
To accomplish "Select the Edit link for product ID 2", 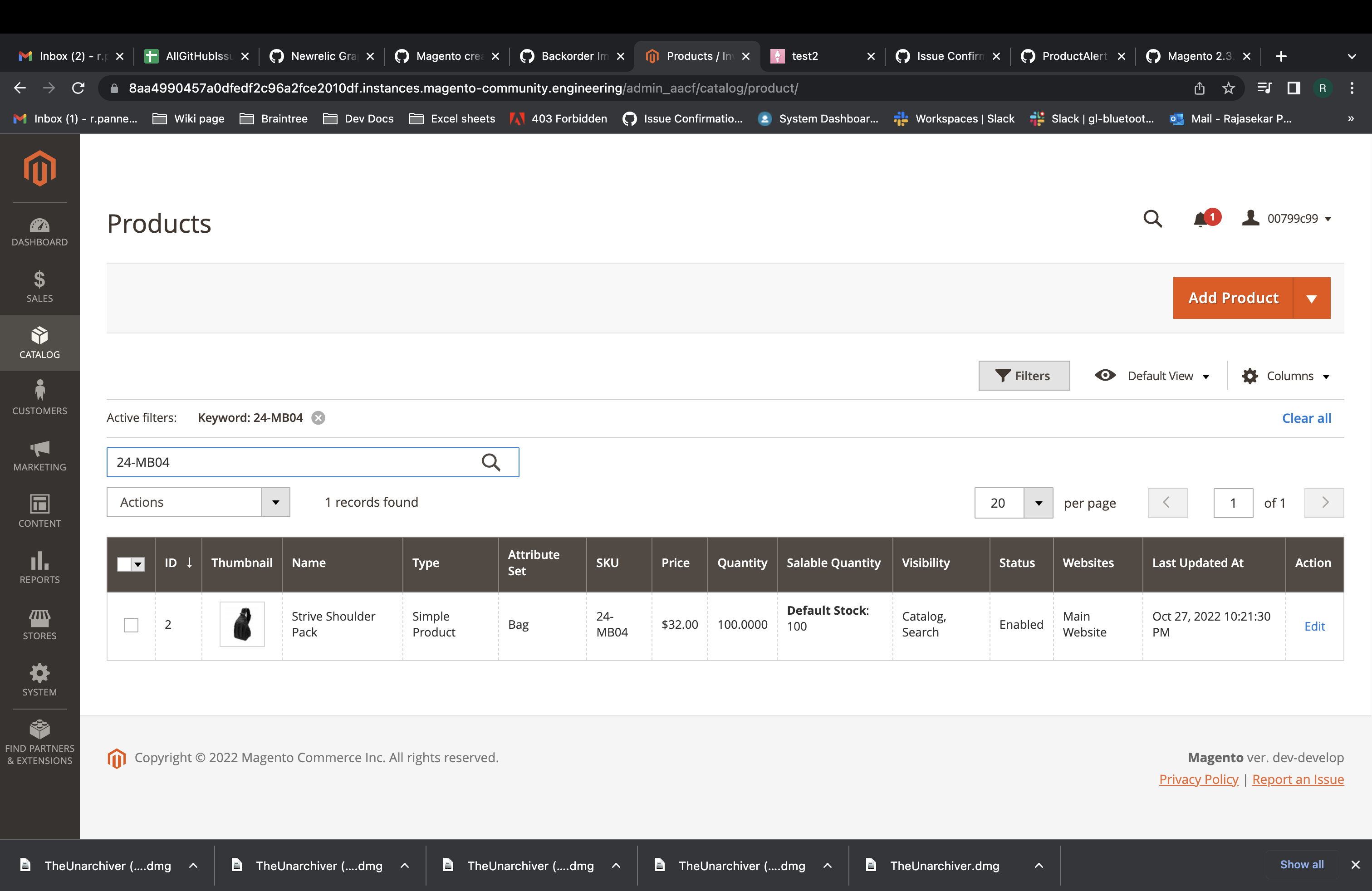I will [1314, 626].
